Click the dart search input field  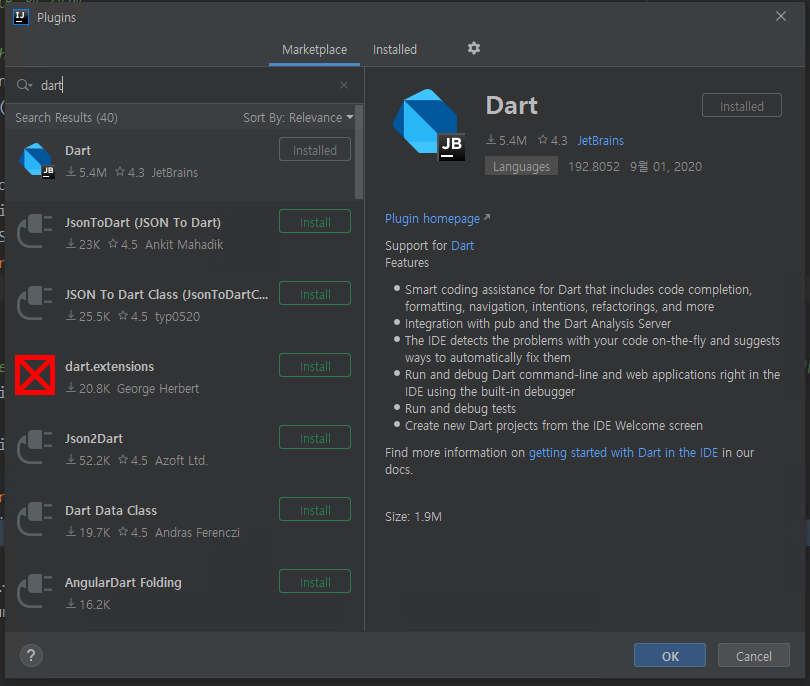point(186,85)
